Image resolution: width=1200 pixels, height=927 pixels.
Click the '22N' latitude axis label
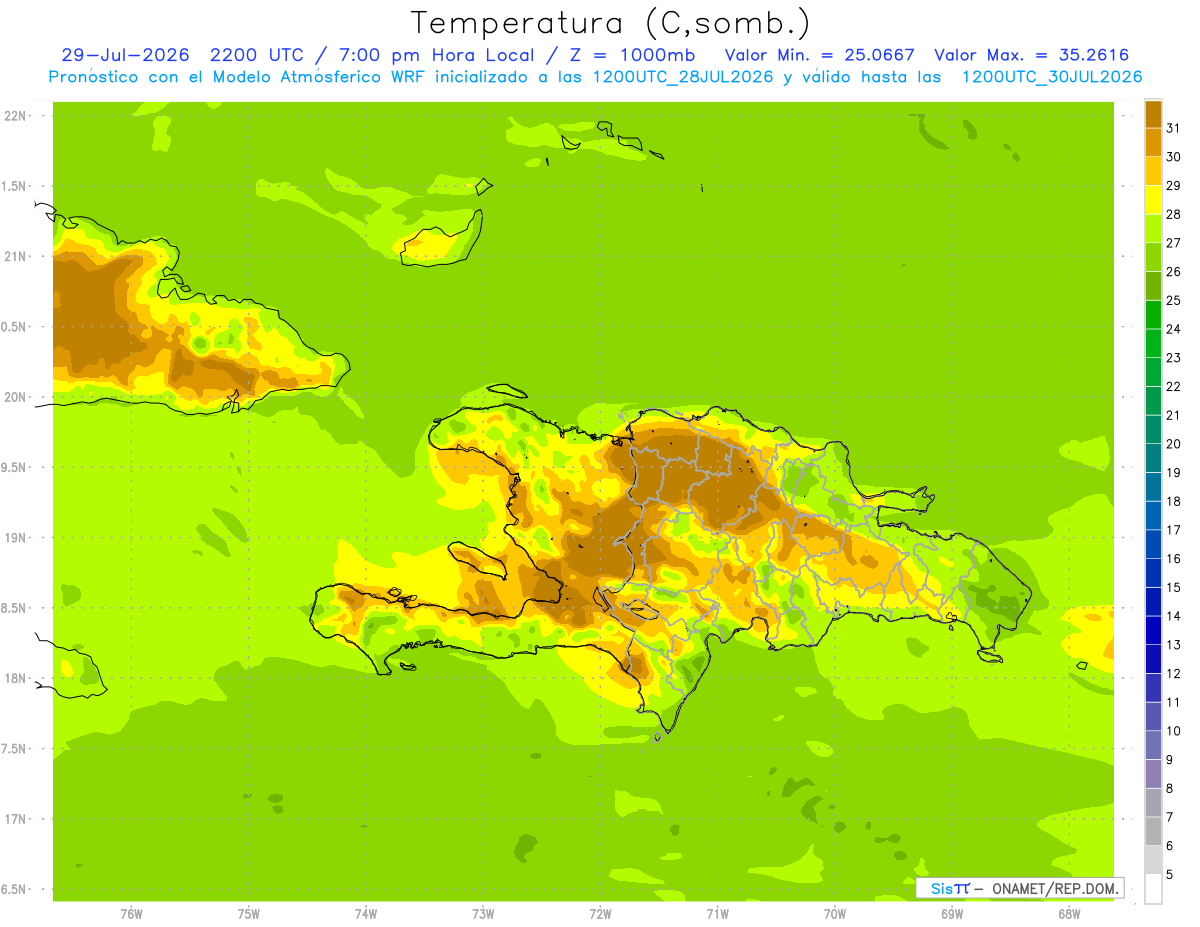(x=14, y=116)
